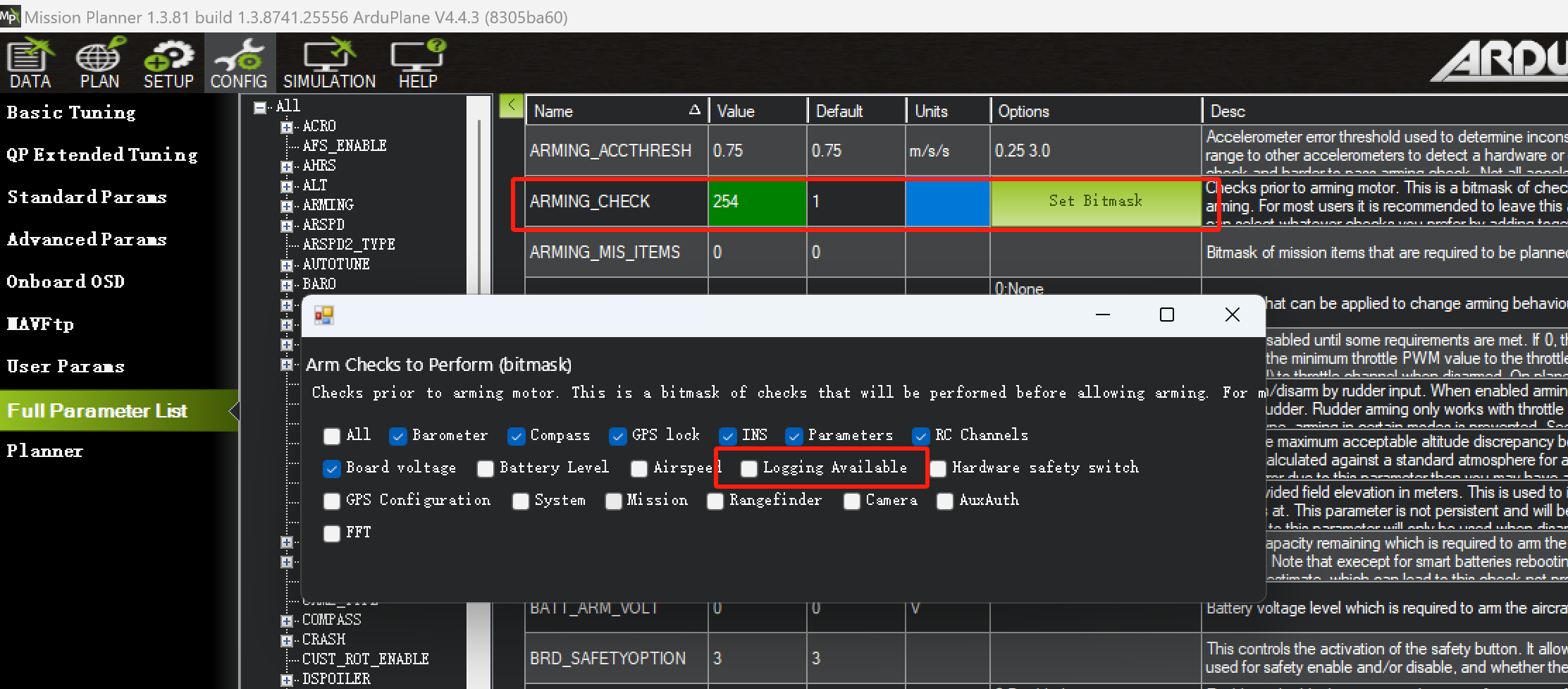Open the SIMULATION screen
Viewport: 1568px width, 689px height.
point(330,63)
